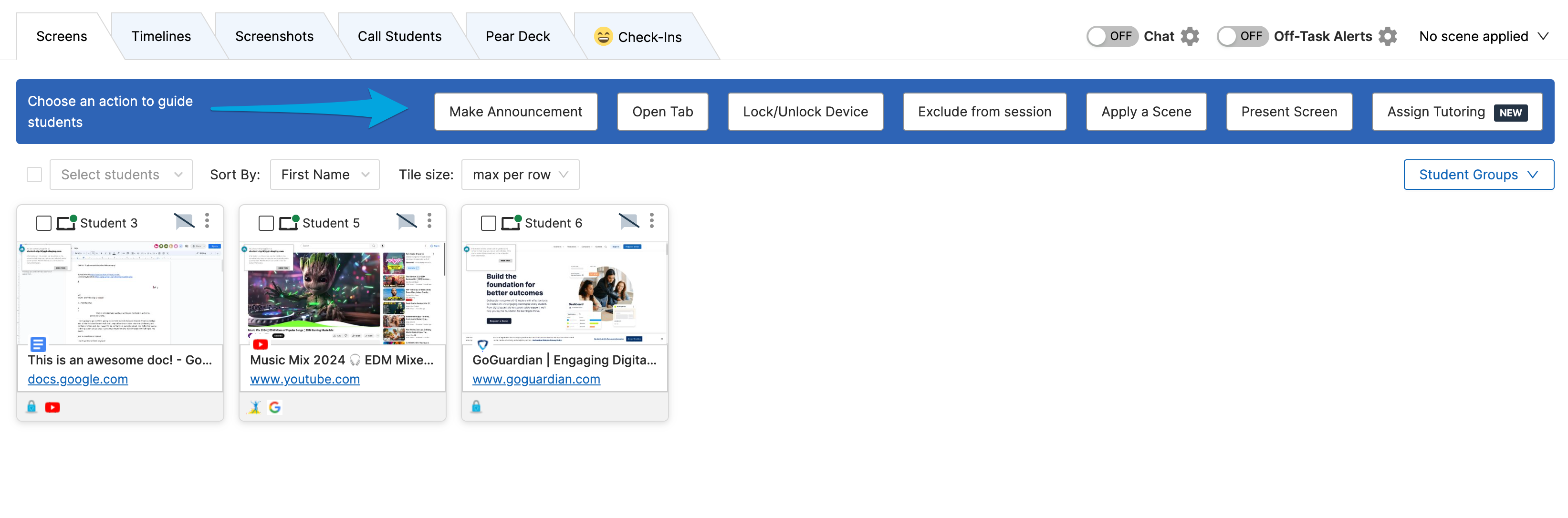This screenshot has height=518, width=1568.
Task: Tick the select-all students checkbox
Action: [35, 175]
